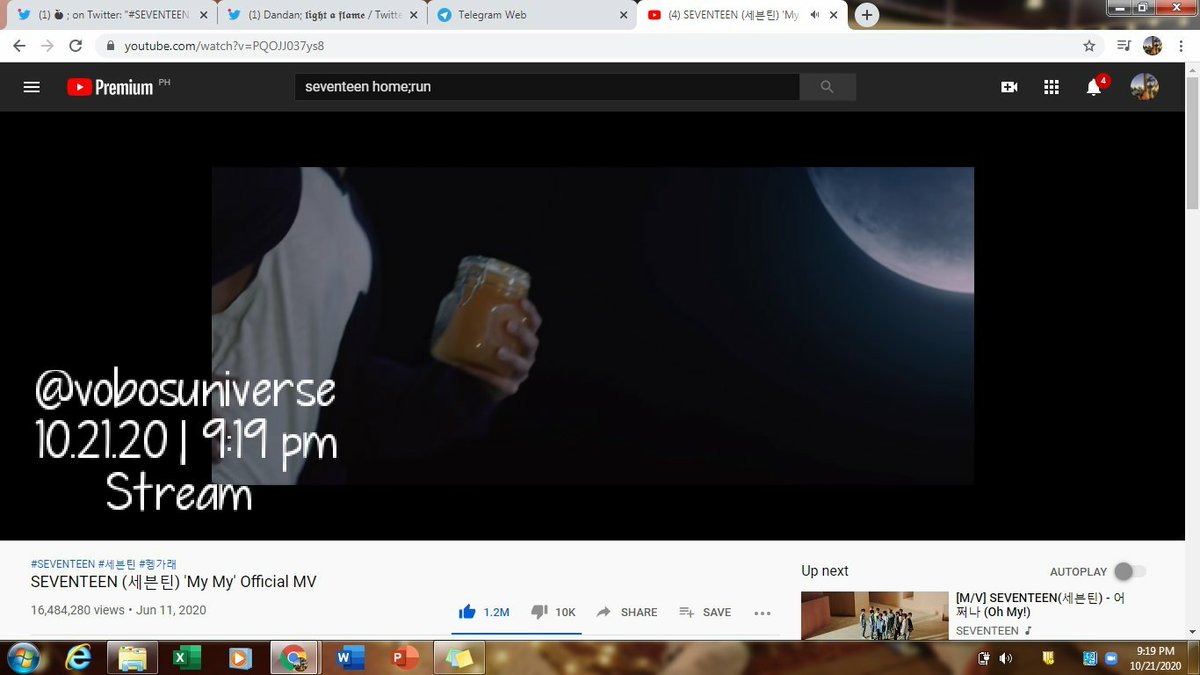Open the more actions three-dot menu
Viewport: 1200px width, 675px height.
[762, 612]
